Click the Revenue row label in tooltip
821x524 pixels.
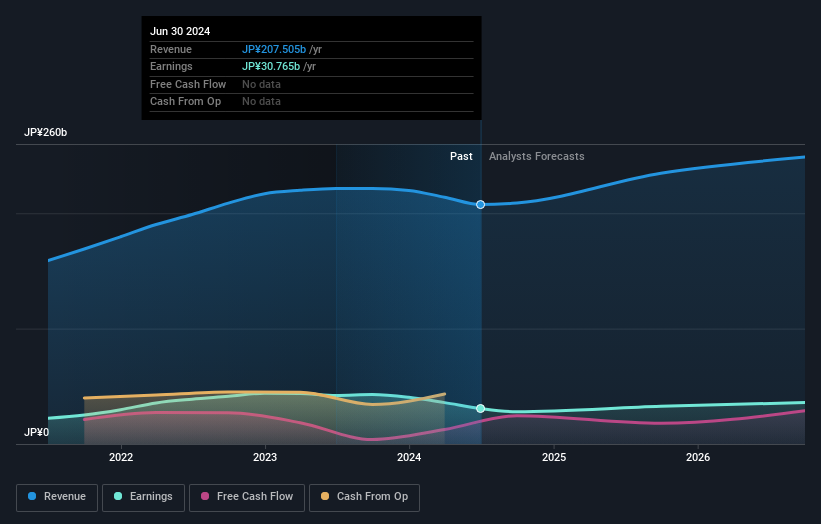pyautogui.click(x=171, y=49)
